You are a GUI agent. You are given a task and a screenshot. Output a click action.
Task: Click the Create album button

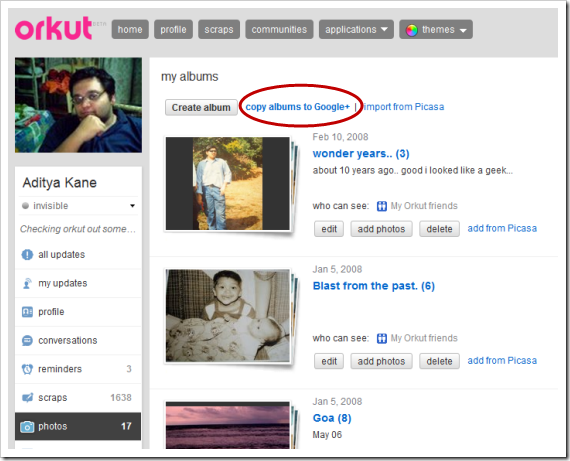pos(201,108)
